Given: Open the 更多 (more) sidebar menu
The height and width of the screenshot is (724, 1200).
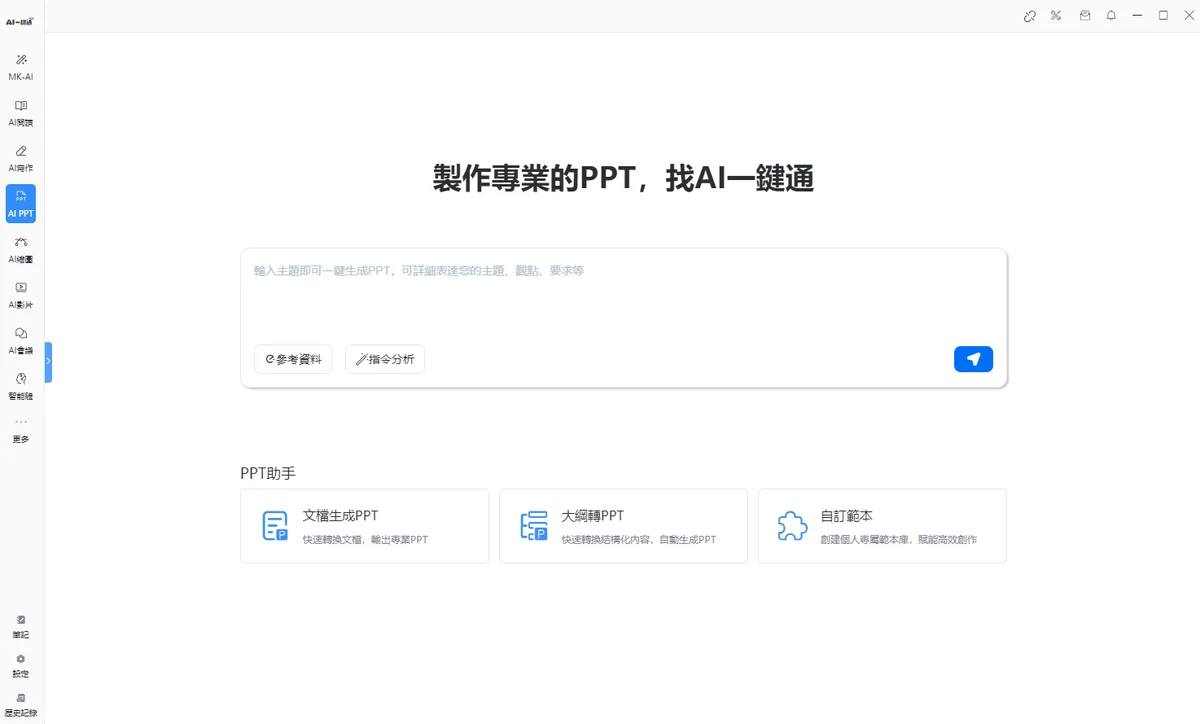Looking at the screenshot, I should pos(21,431).
